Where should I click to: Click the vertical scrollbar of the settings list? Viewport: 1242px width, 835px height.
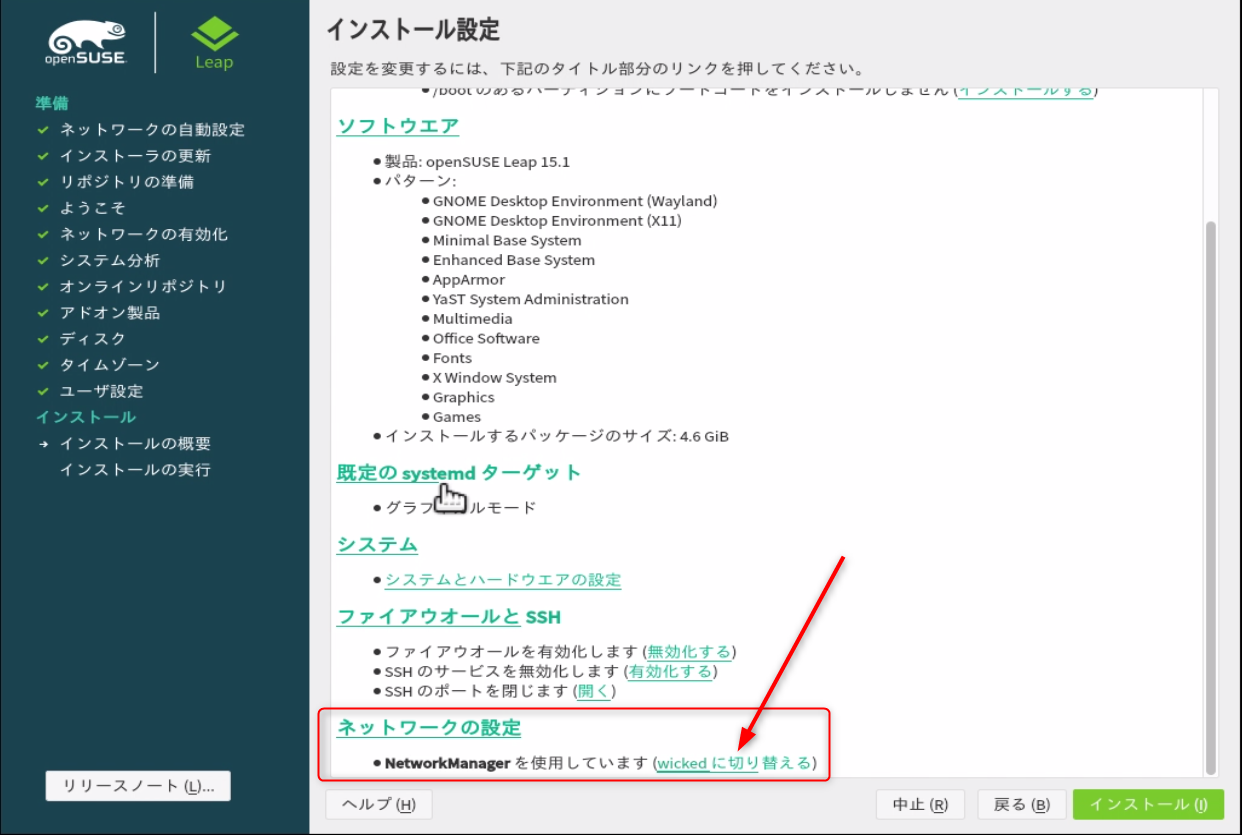[1211, 497]
